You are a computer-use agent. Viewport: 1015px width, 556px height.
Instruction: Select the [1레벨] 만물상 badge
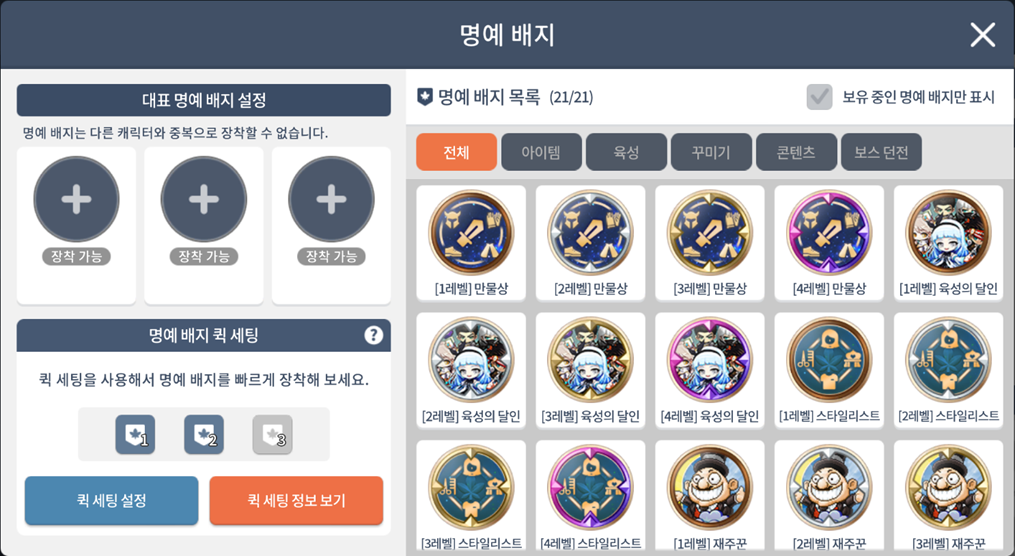pyautogui.click(x=471, y=243)
